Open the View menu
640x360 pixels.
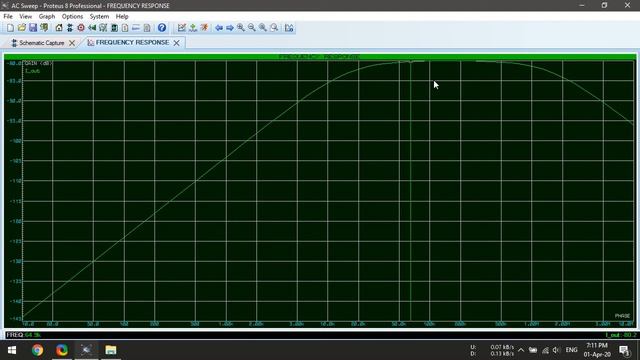25,16
